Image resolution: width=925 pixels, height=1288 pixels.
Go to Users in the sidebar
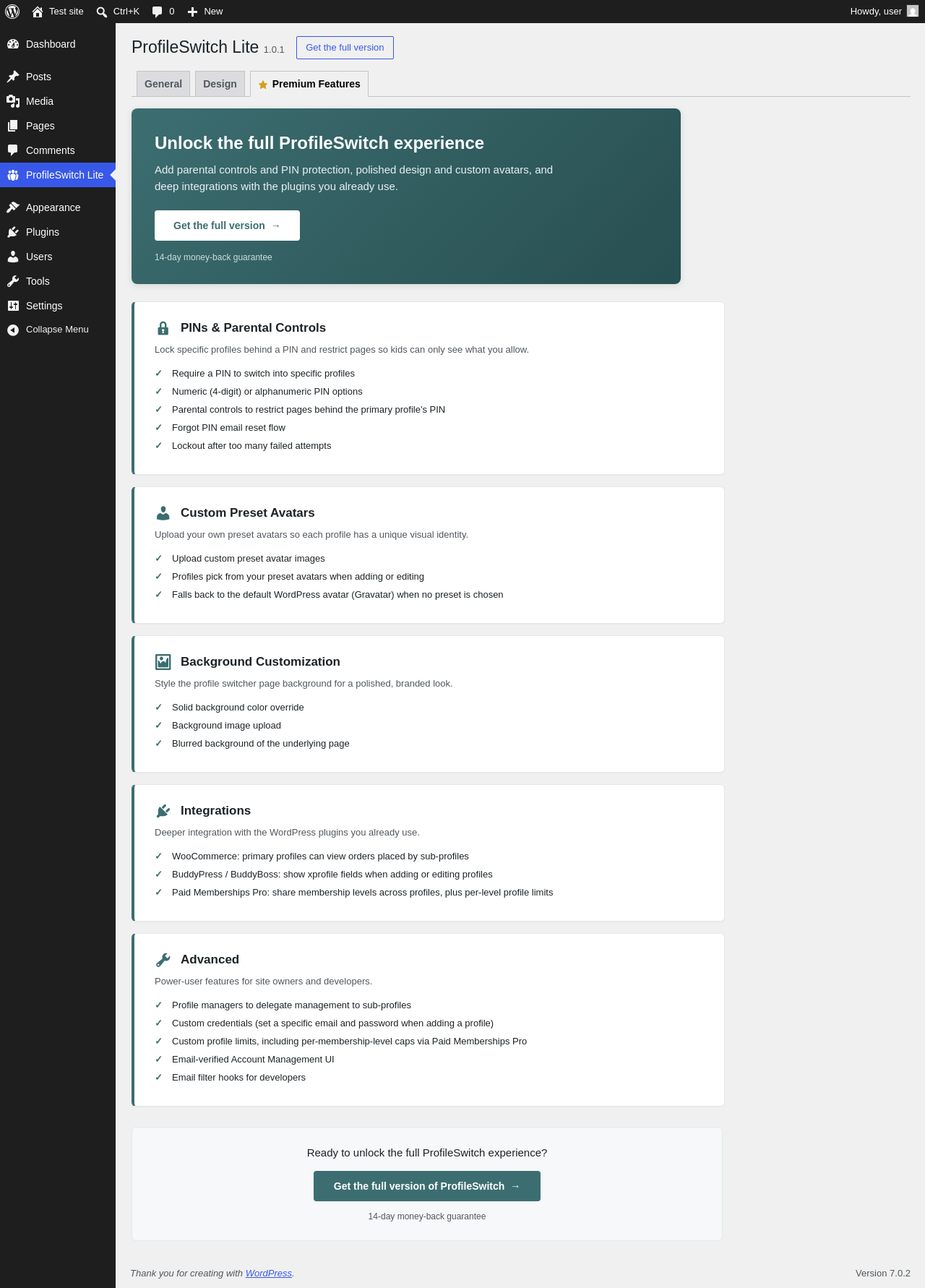[x=58, y=257]
